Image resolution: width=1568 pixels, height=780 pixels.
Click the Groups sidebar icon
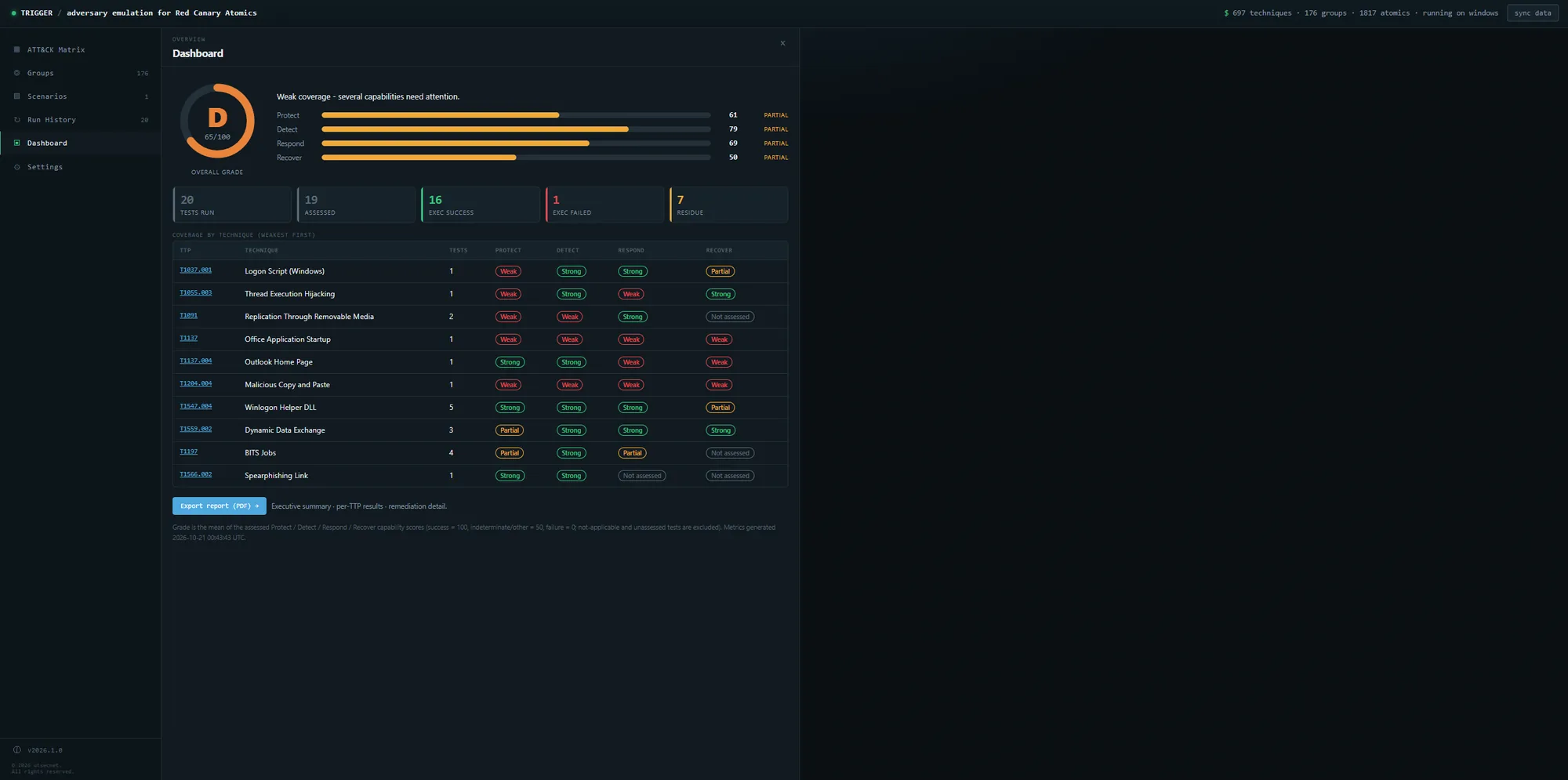pyautogui.click(x=16, y=73)
